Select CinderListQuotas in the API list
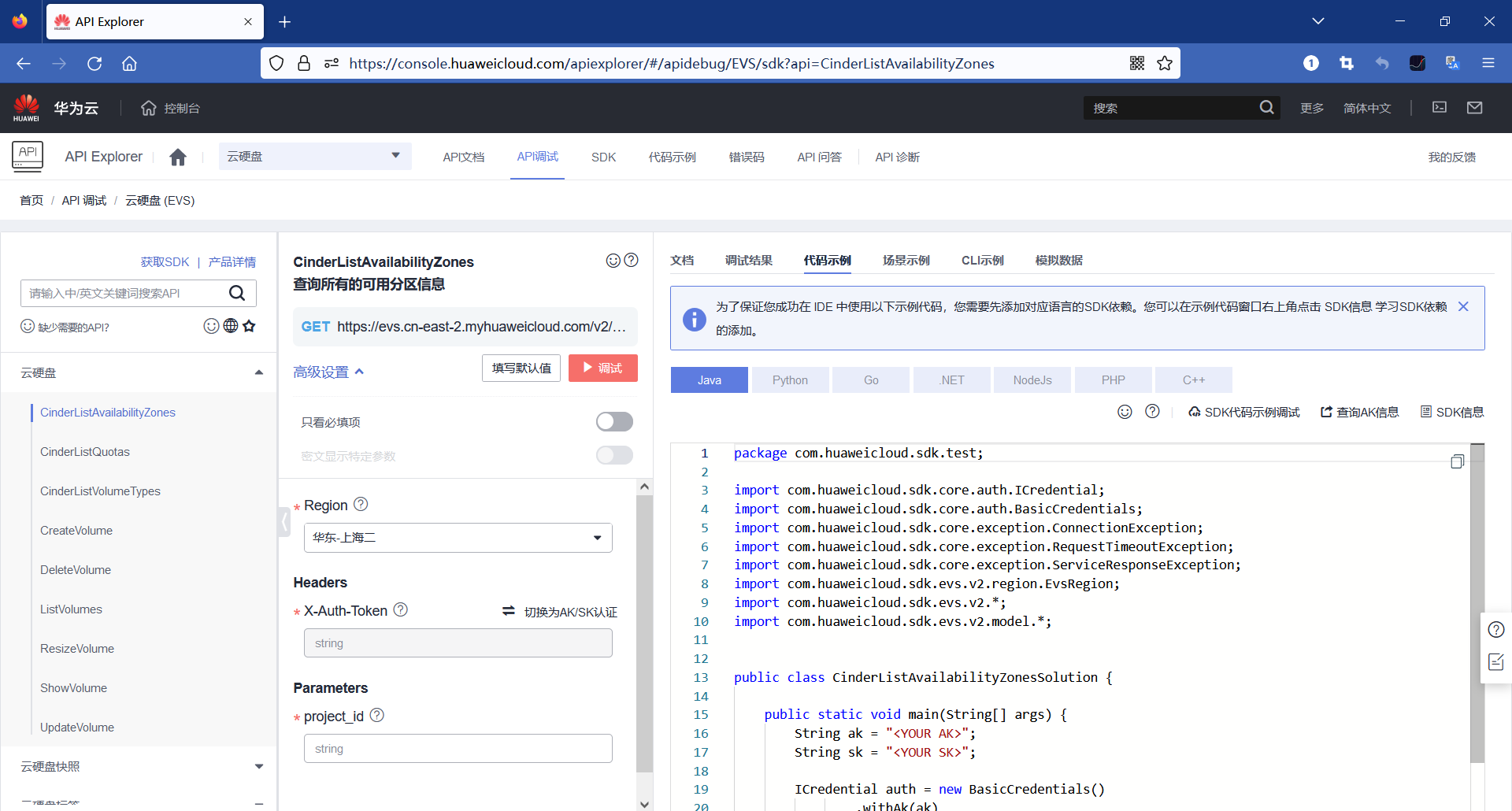The height and width of the screenshot is (811, 1512). tap(85, 452)
